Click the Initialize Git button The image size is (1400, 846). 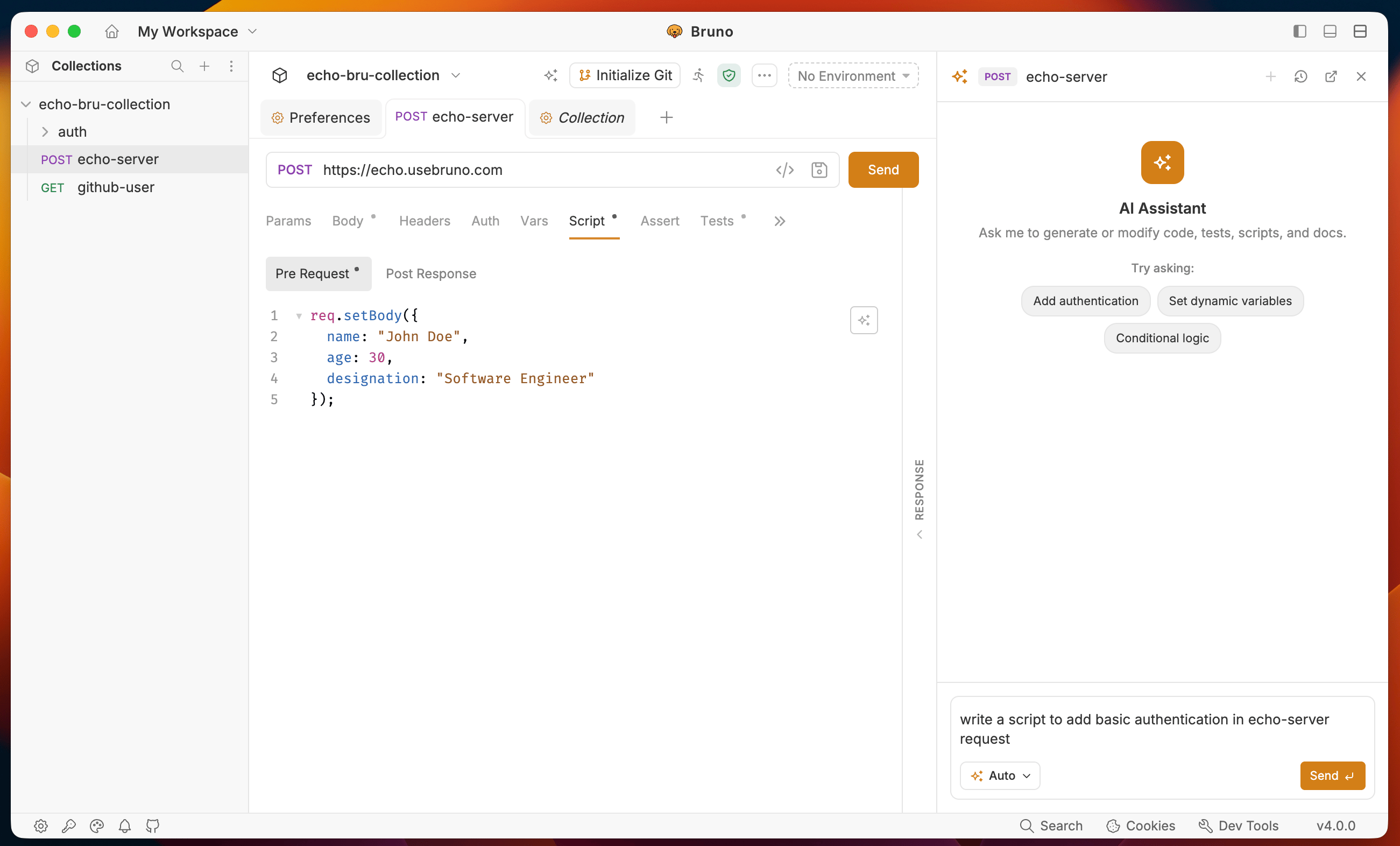pyautogui.click(x=625, y=75)
